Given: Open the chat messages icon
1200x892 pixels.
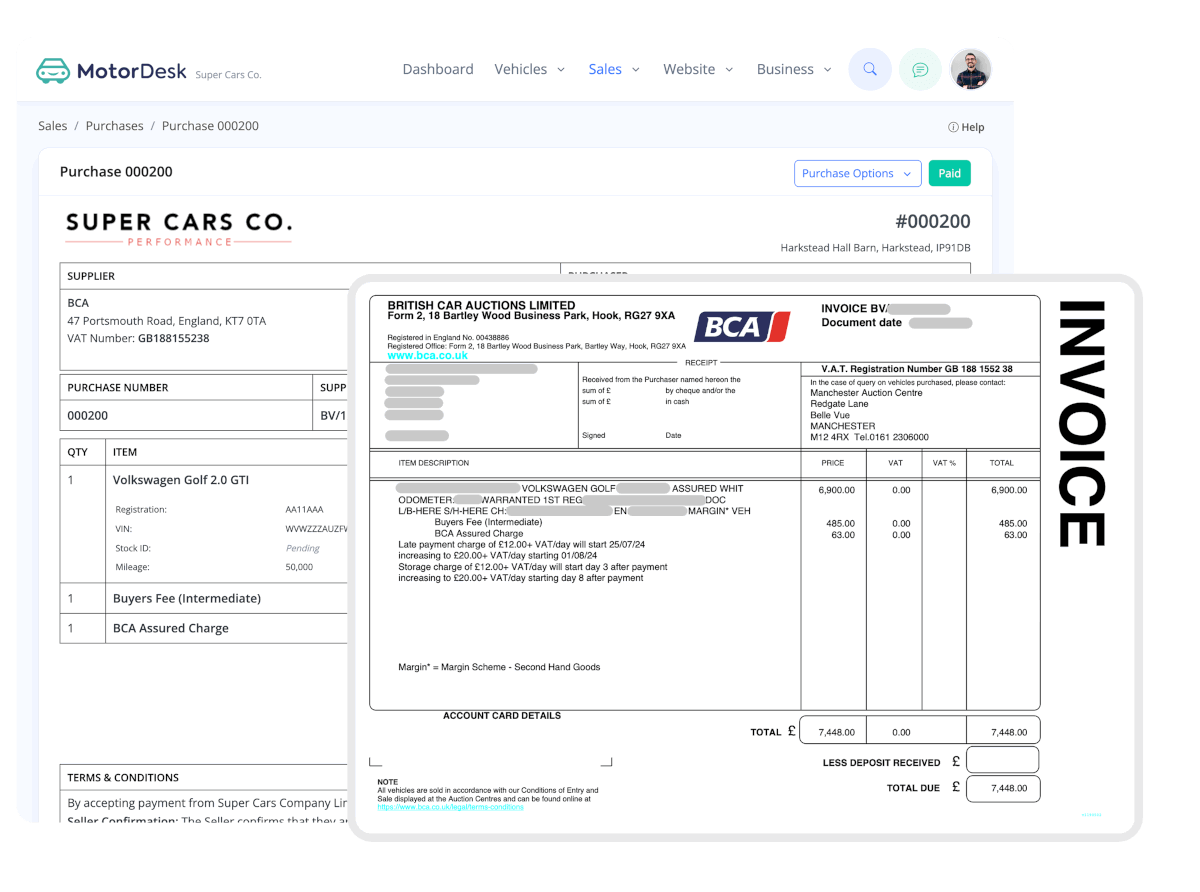Looking at the screenshot, I should coord(920,70).
